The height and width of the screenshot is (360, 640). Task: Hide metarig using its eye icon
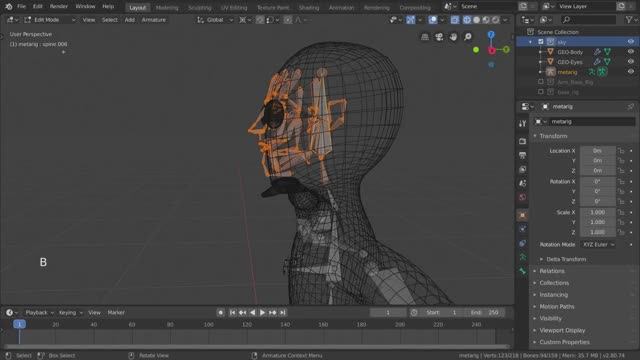tap(631, 72)
